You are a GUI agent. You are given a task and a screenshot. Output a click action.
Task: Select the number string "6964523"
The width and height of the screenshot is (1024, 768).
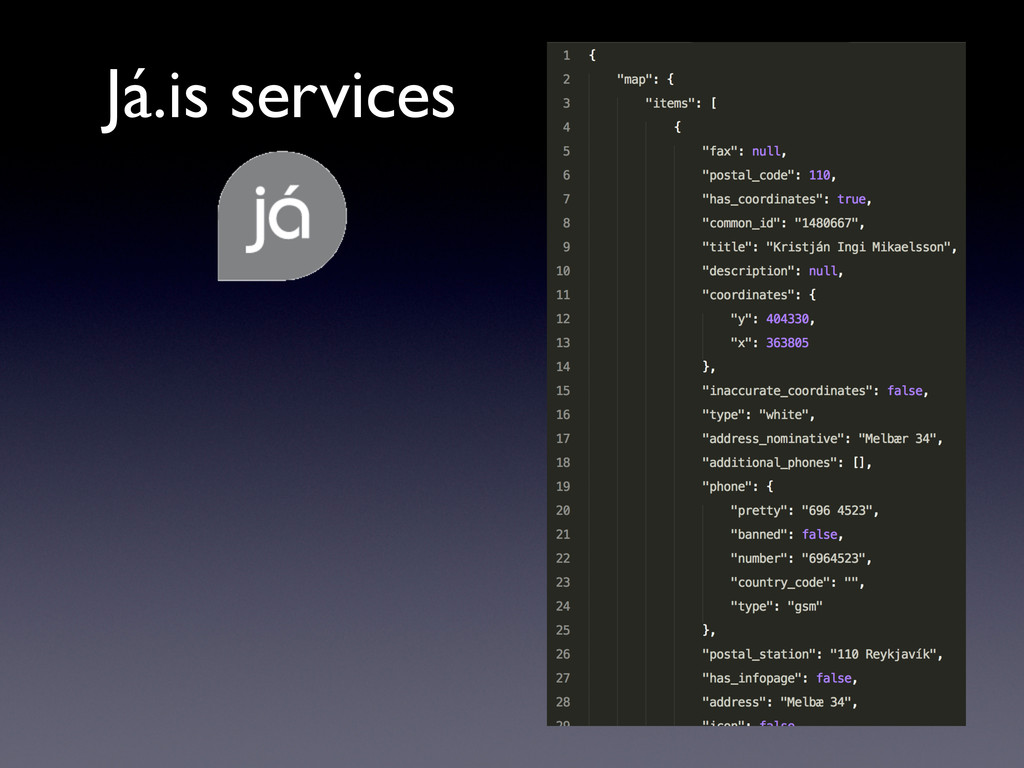click(x=833, y=558)
